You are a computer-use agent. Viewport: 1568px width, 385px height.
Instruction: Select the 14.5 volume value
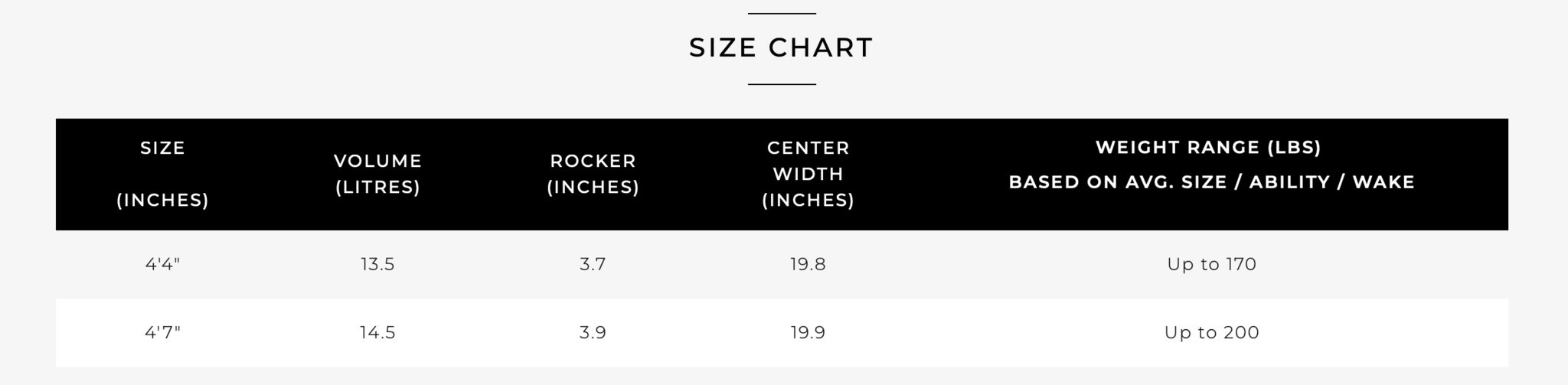tap(377, 332)
